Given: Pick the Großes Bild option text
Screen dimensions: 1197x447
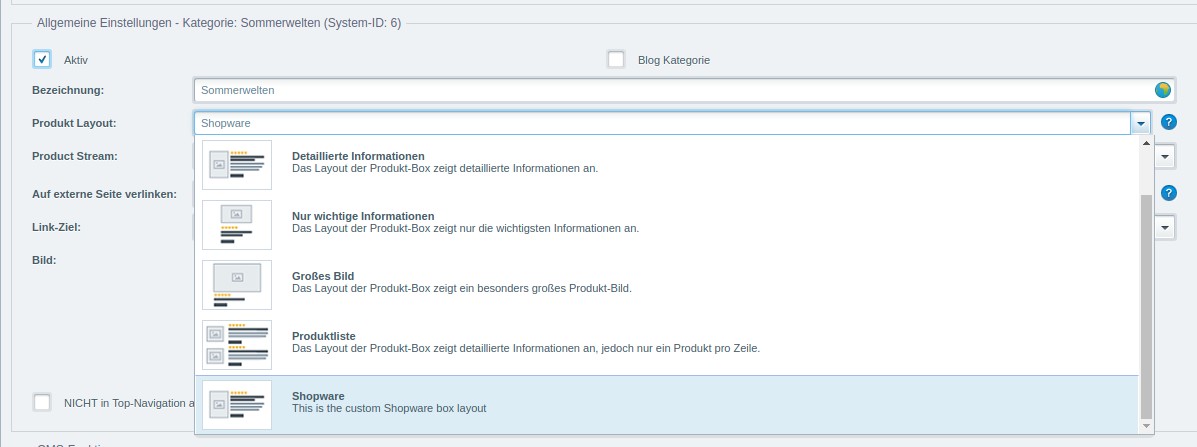Looking at the screenshot, I should click(x=323, y=276).
